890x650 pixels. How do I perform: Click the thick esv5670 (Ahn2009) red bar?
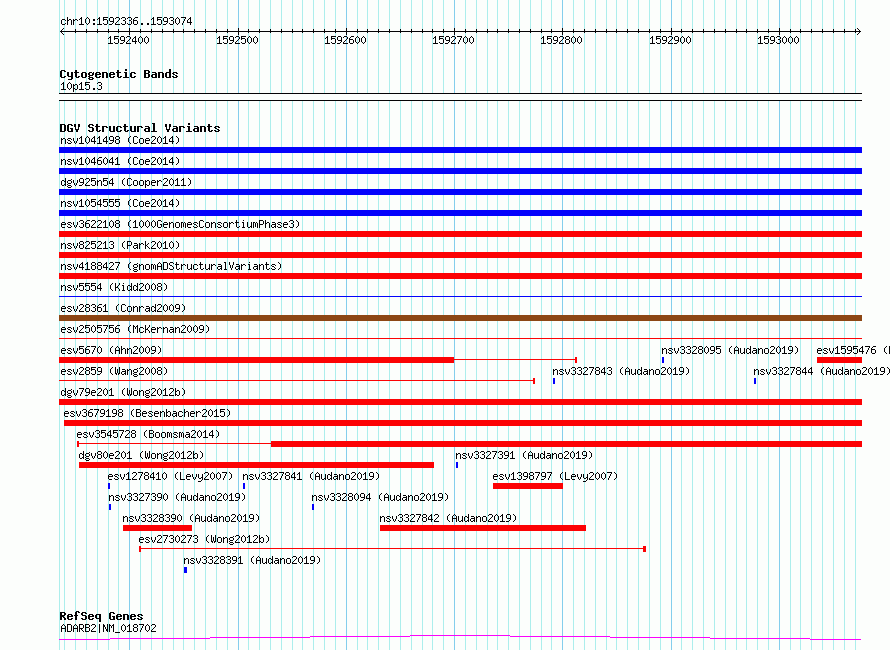pos(257,360)
